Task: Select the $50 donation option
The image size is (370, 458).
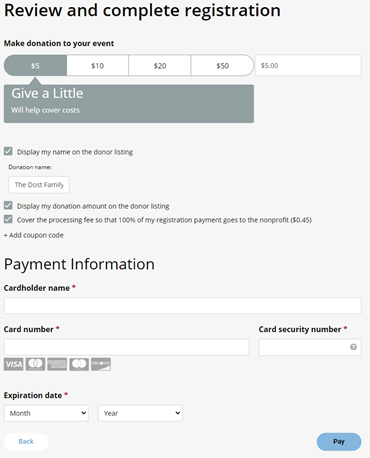Action: pyautogui.click(x=222, y=66)
